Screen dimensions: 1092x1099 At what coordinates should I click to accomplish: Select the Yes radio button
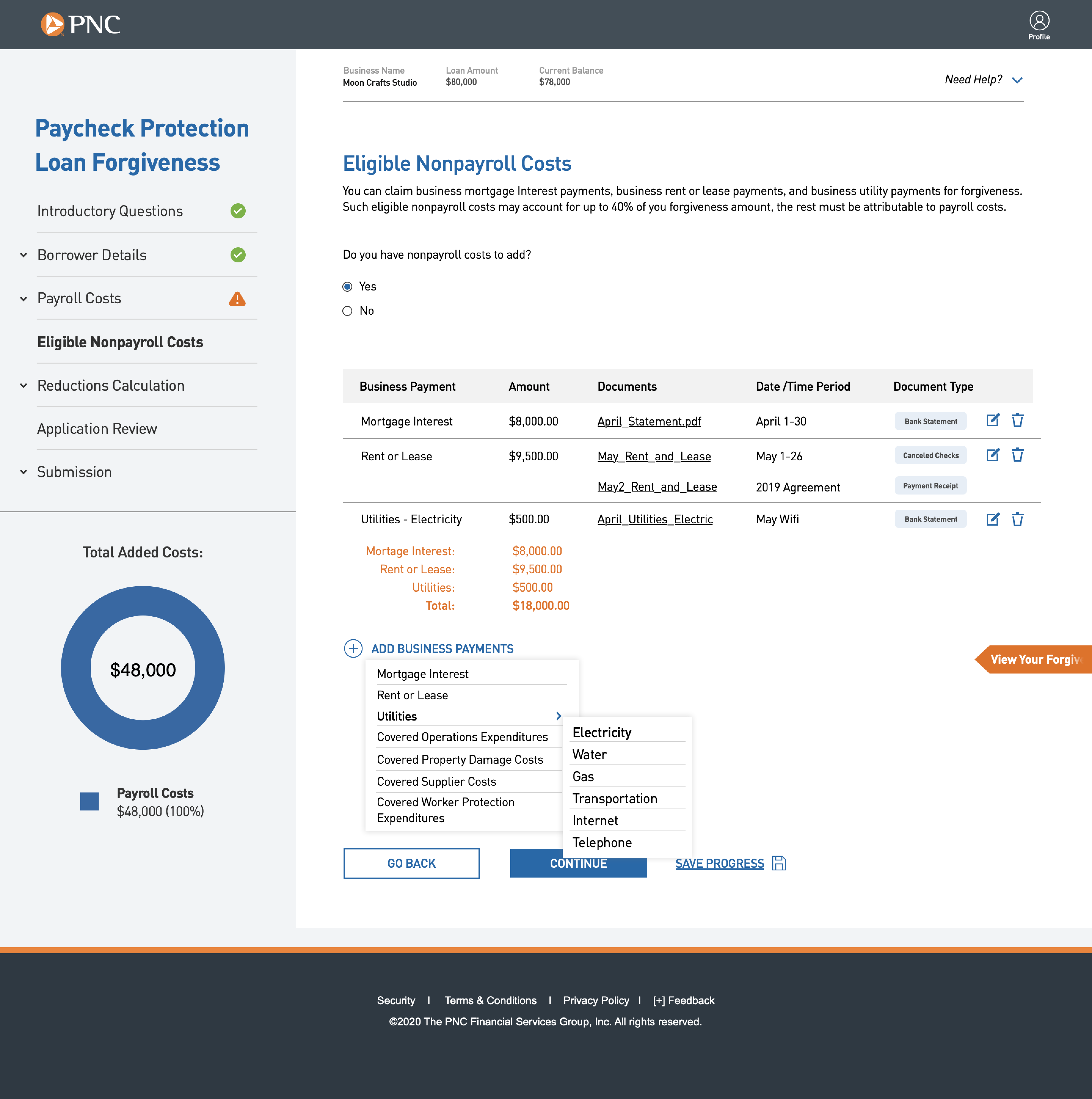(x=348, y=287)
